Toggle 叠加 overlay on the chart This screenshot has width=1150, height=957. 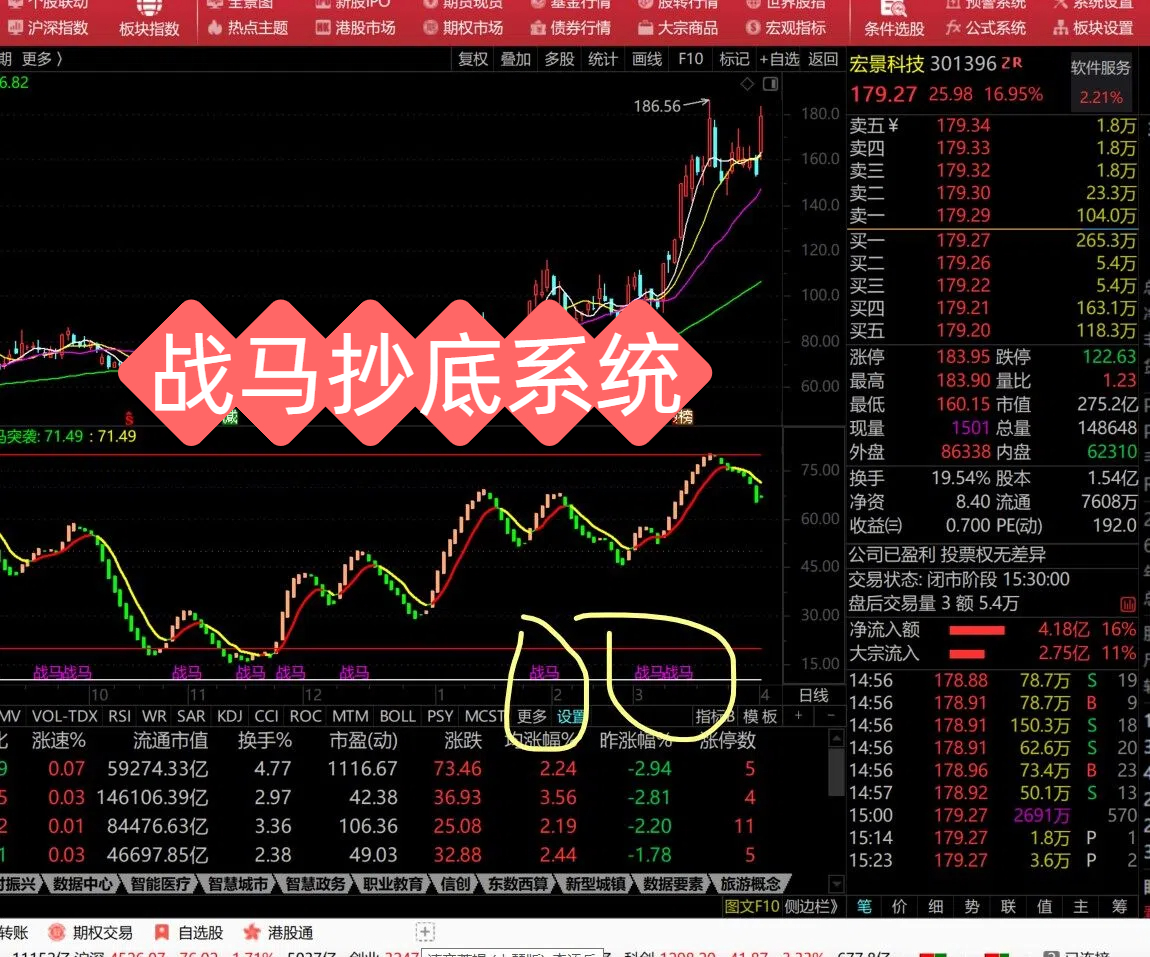pos(516,59)
